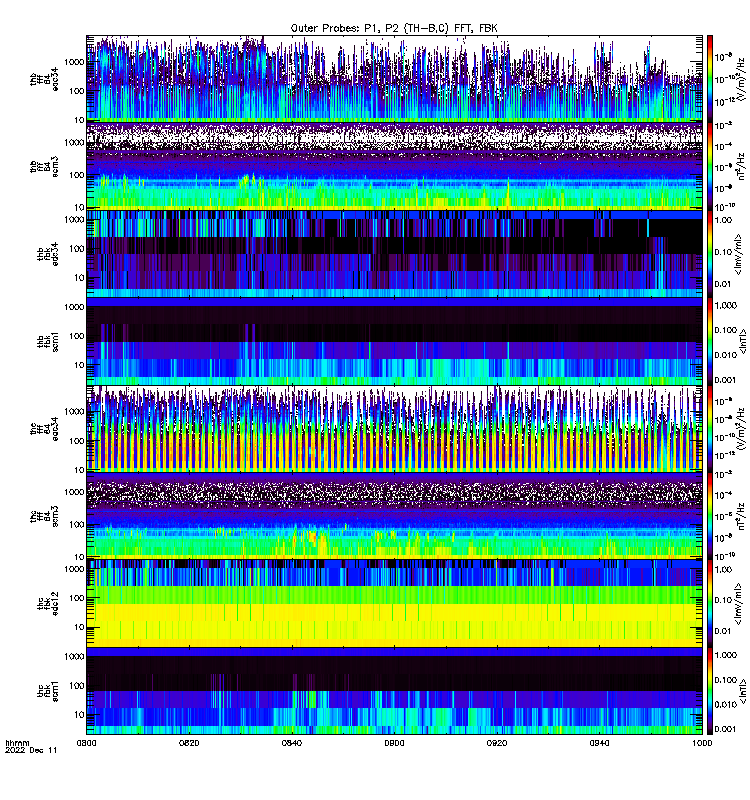
Task: Click the 0840 time axis label
Action: pyautogui.click(x=292, y=743)
